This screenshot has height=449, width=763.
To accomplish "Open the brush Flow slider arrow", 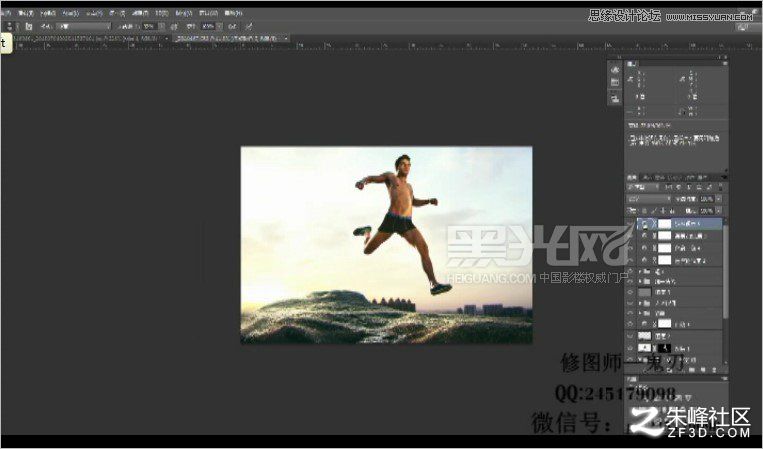I will point(219,27).
